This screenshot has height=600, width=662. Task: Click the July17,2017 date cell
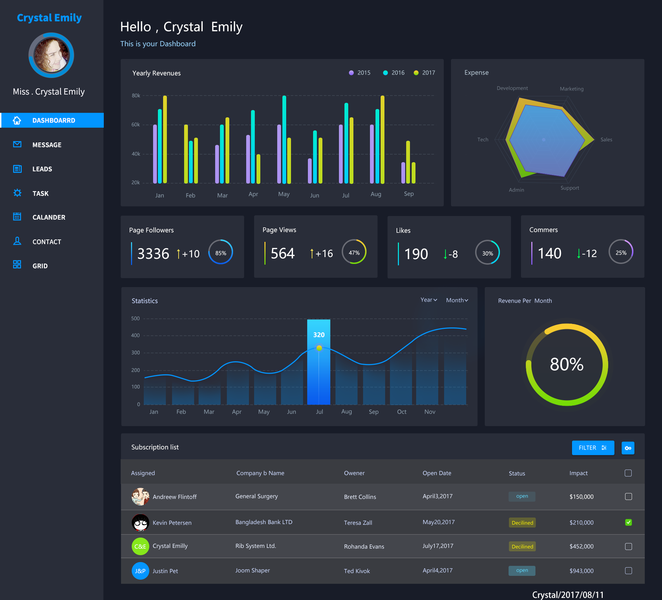[x=438, y=546]
